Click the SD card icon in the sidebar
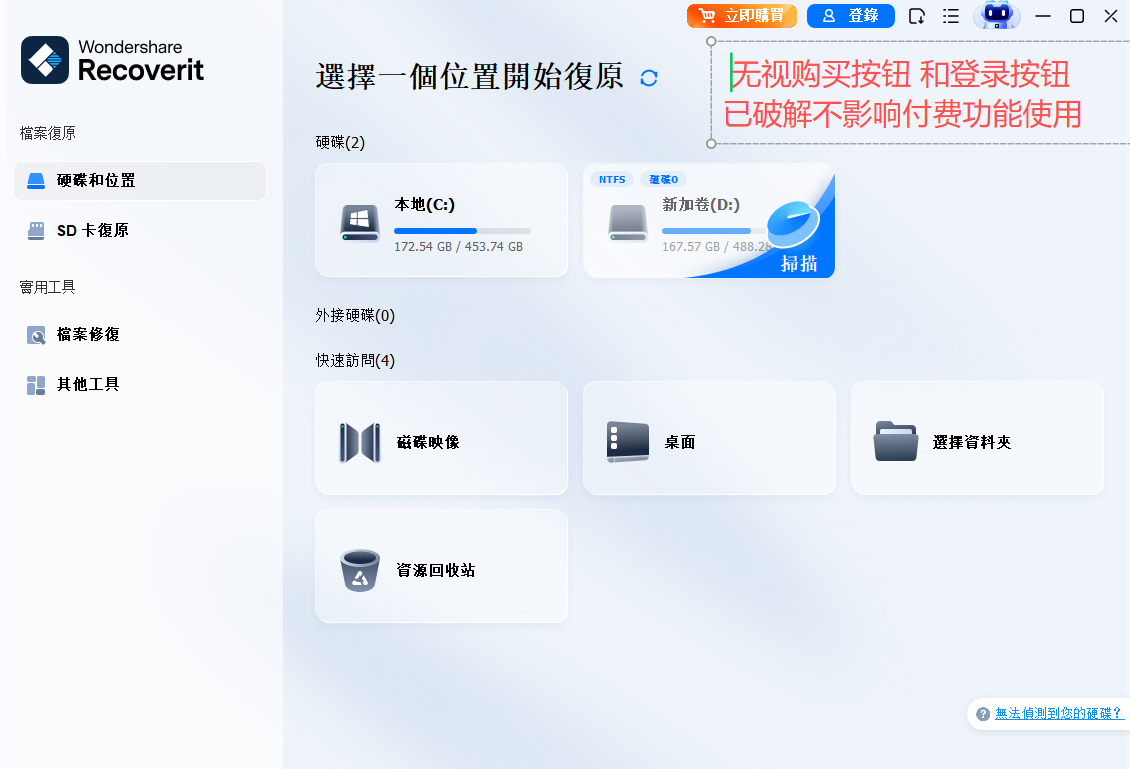Image resolution: width=1130 pixels, height=769 pixels. click(x=36, y=231)
